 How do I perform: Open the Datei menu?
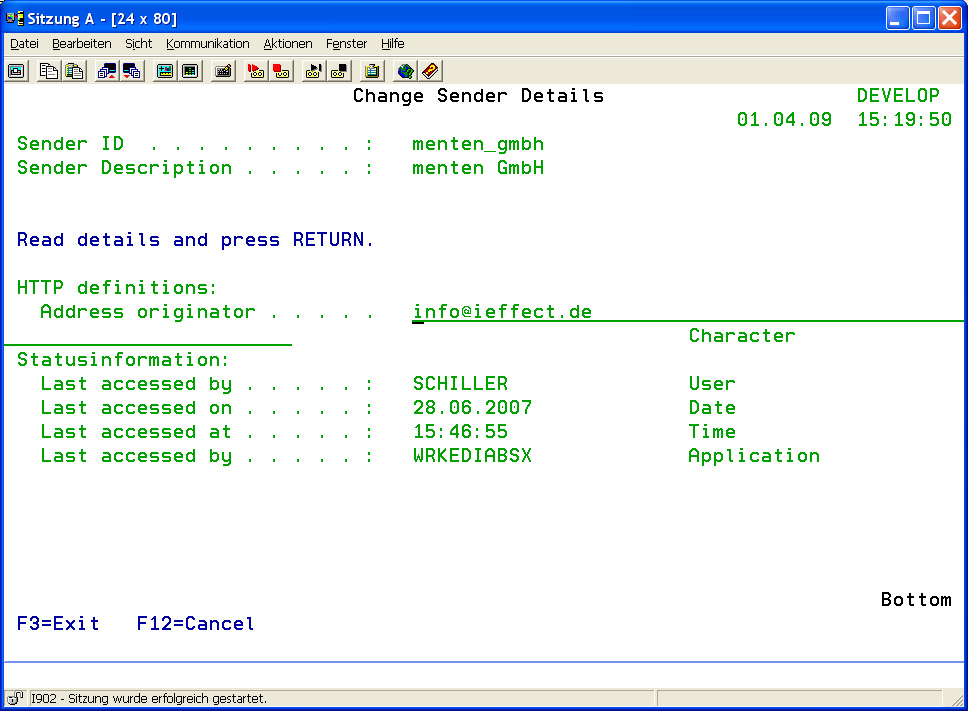pyautogui.click(x=24, y=44)
